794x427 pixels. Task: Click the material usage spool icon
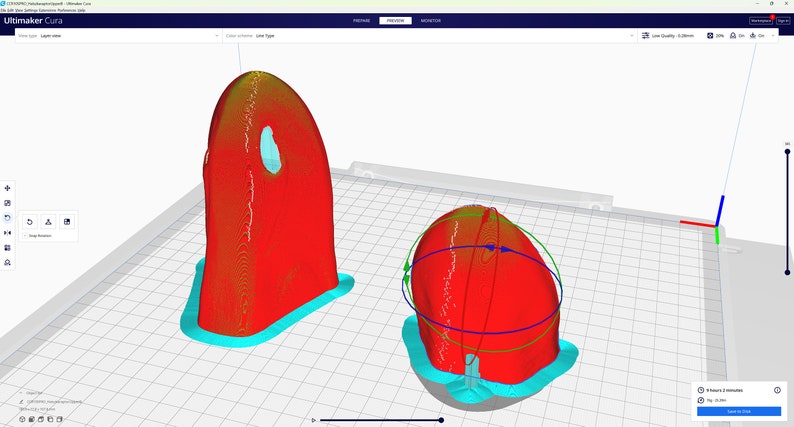coord(701,400)
